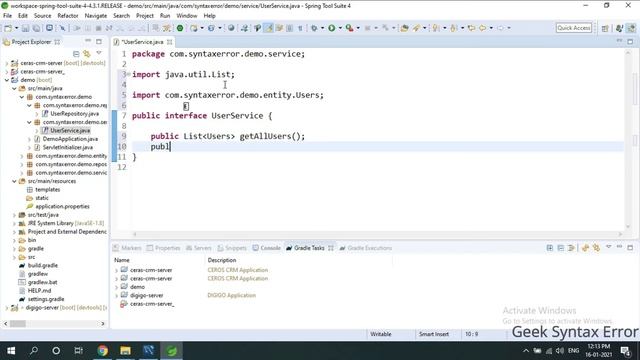Image resolution: width=640 pixels, height=360 pixels.
Task: Click the Windows Start button
Action: 11,351
